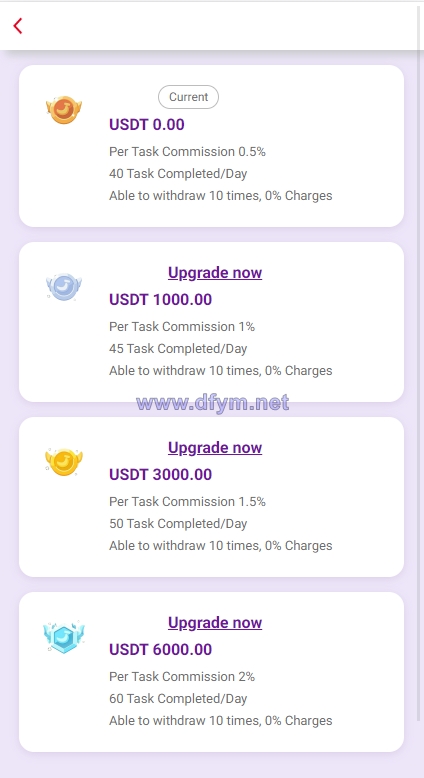Click the 60 Task Completed/Day text
Screen dimensions: 424x778
(178, 699)
